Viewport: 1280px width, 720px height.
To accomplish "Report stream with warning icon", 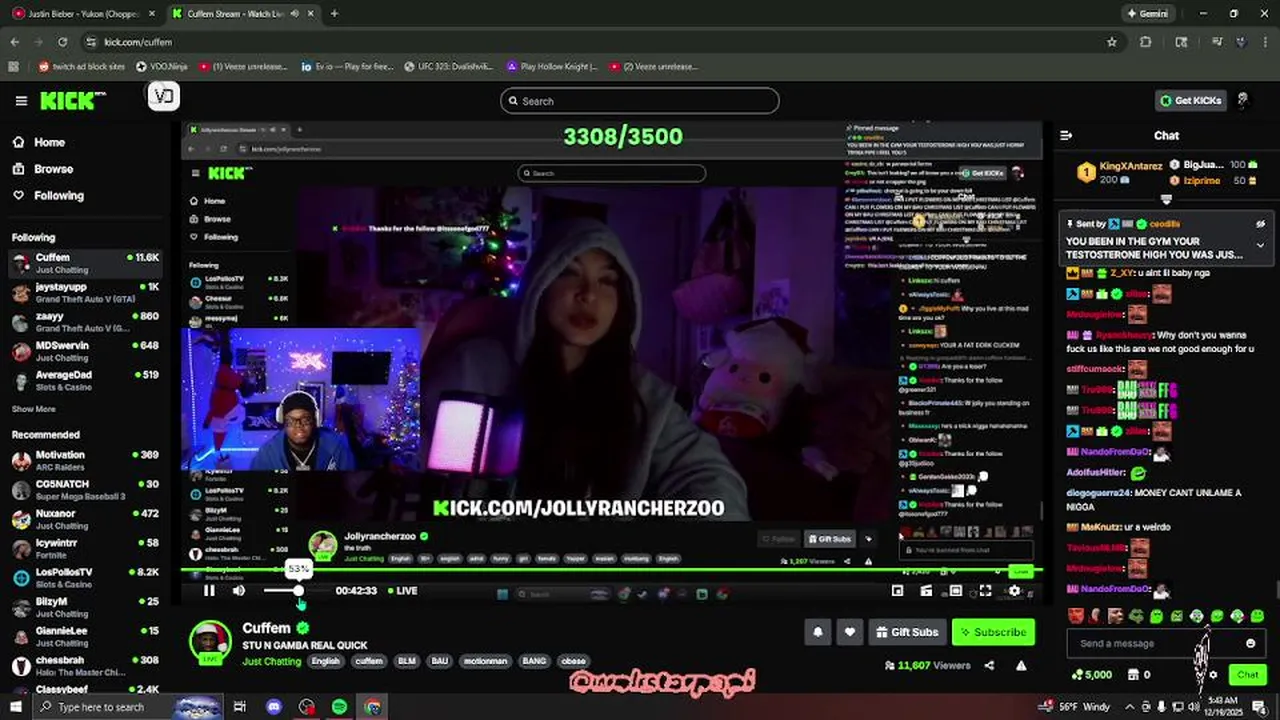I will (x=1021, y=665).
